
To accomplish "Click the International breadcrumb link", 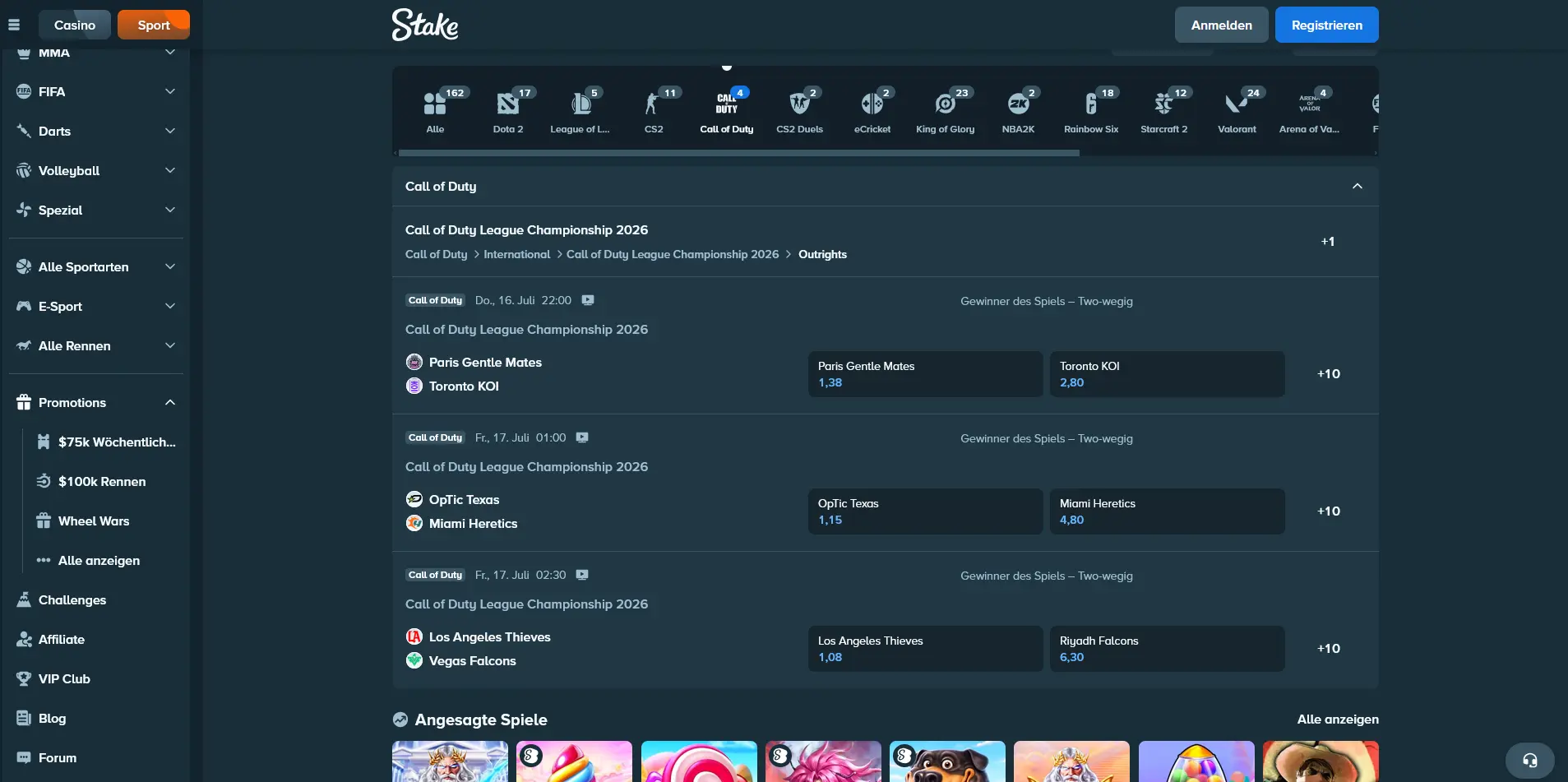I will 517,254.
